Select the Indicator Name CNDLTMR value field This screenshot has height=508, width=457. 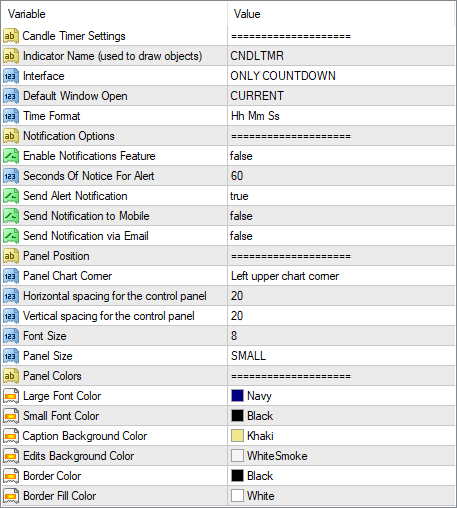[341, 56]
